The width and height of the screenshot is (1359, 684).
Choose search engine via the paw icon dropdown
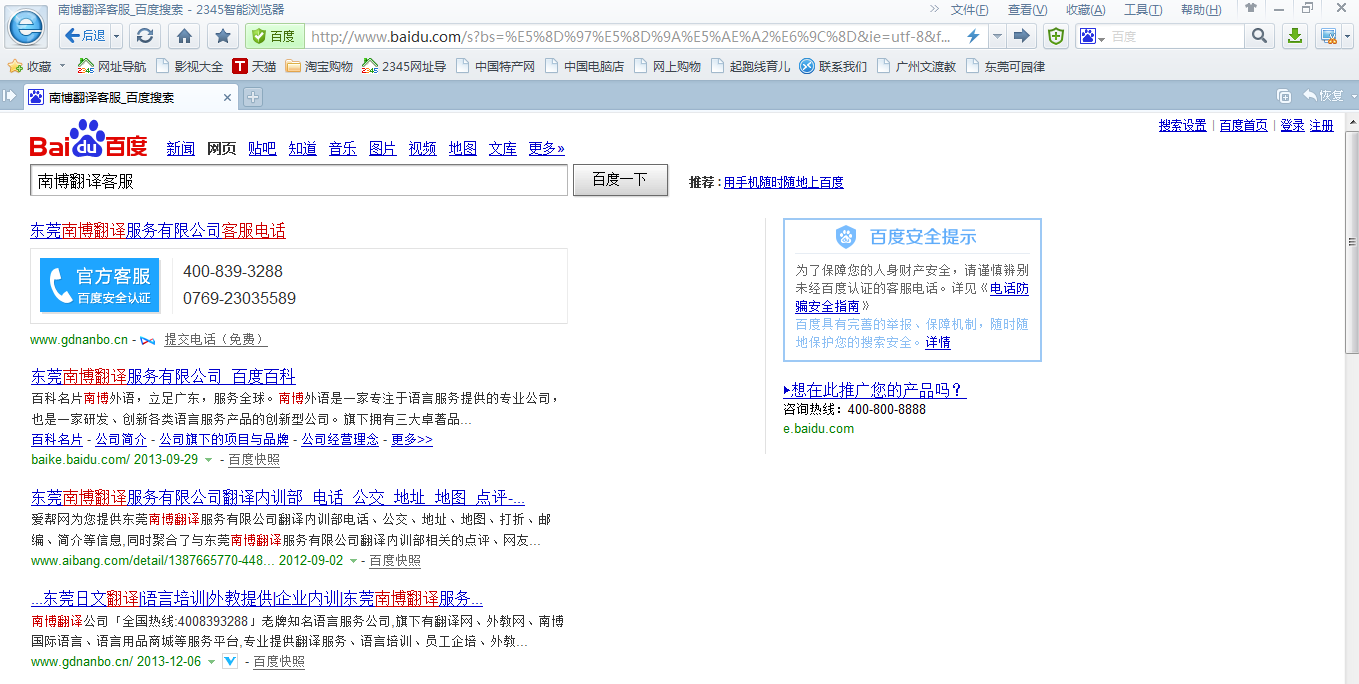[1092, 36]
